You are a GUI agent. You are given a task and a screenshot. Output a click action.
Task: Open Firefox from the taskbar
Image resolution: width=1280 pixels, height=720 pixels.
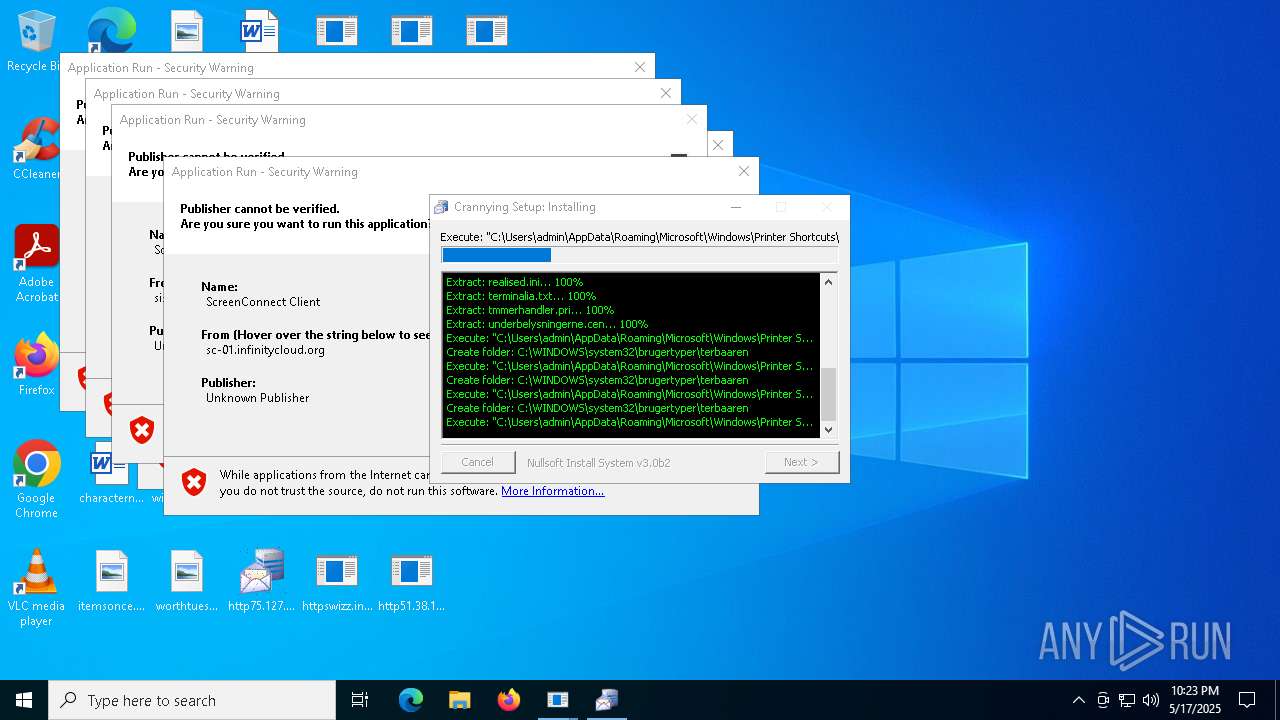508,700
